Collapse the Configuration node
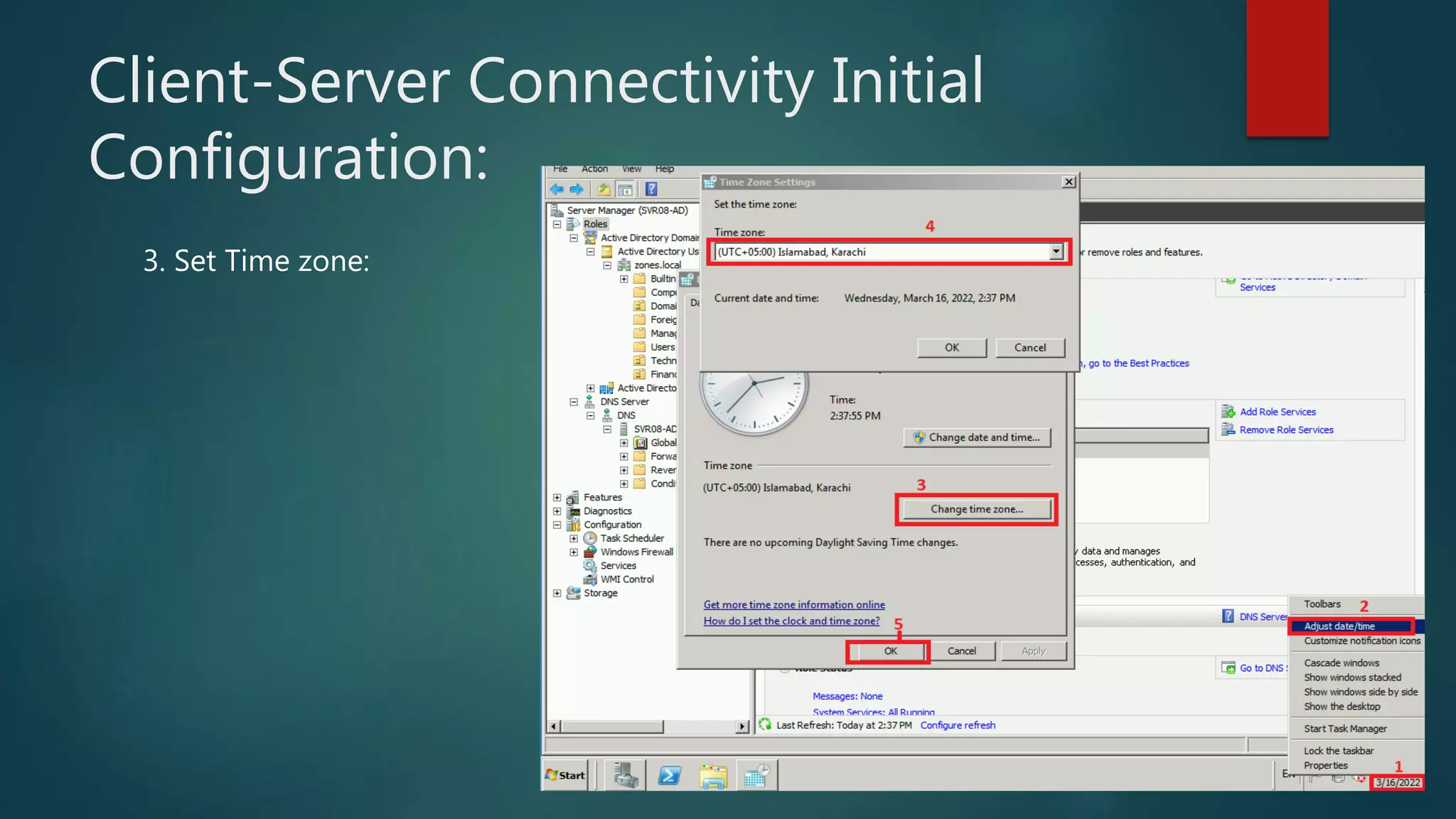 coord(557,525)
